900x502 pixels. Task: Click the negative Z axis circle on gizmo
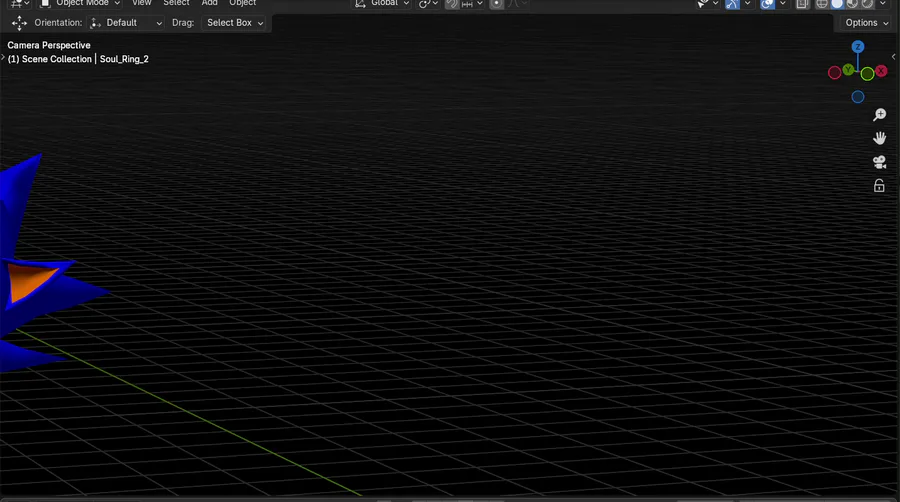click(x=858, y=97)
